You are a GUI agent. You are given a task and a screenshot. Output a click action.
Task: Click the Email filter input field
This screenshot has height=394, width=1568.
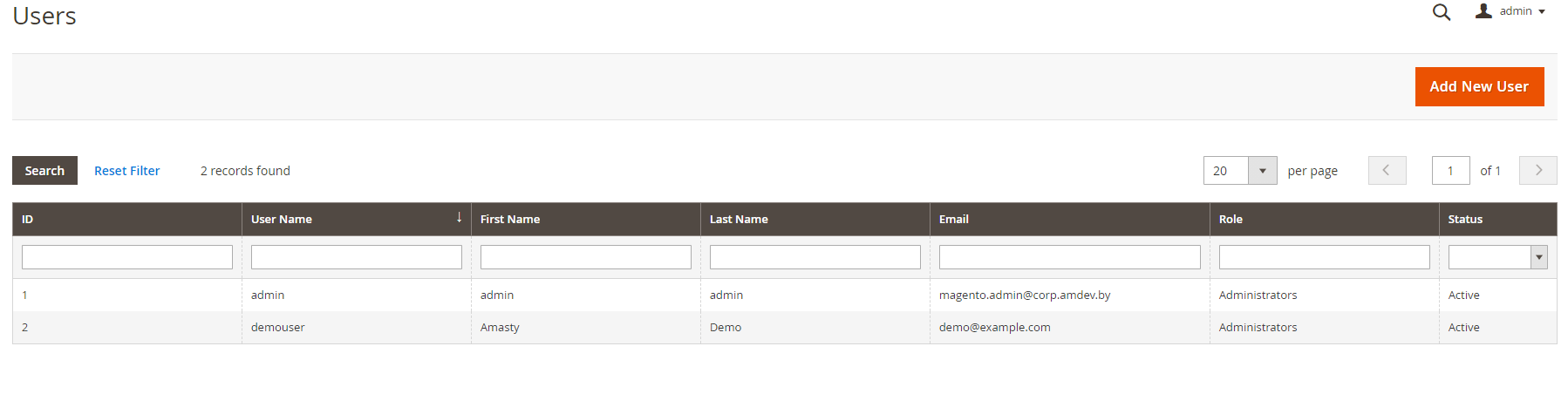point(1069,257)
